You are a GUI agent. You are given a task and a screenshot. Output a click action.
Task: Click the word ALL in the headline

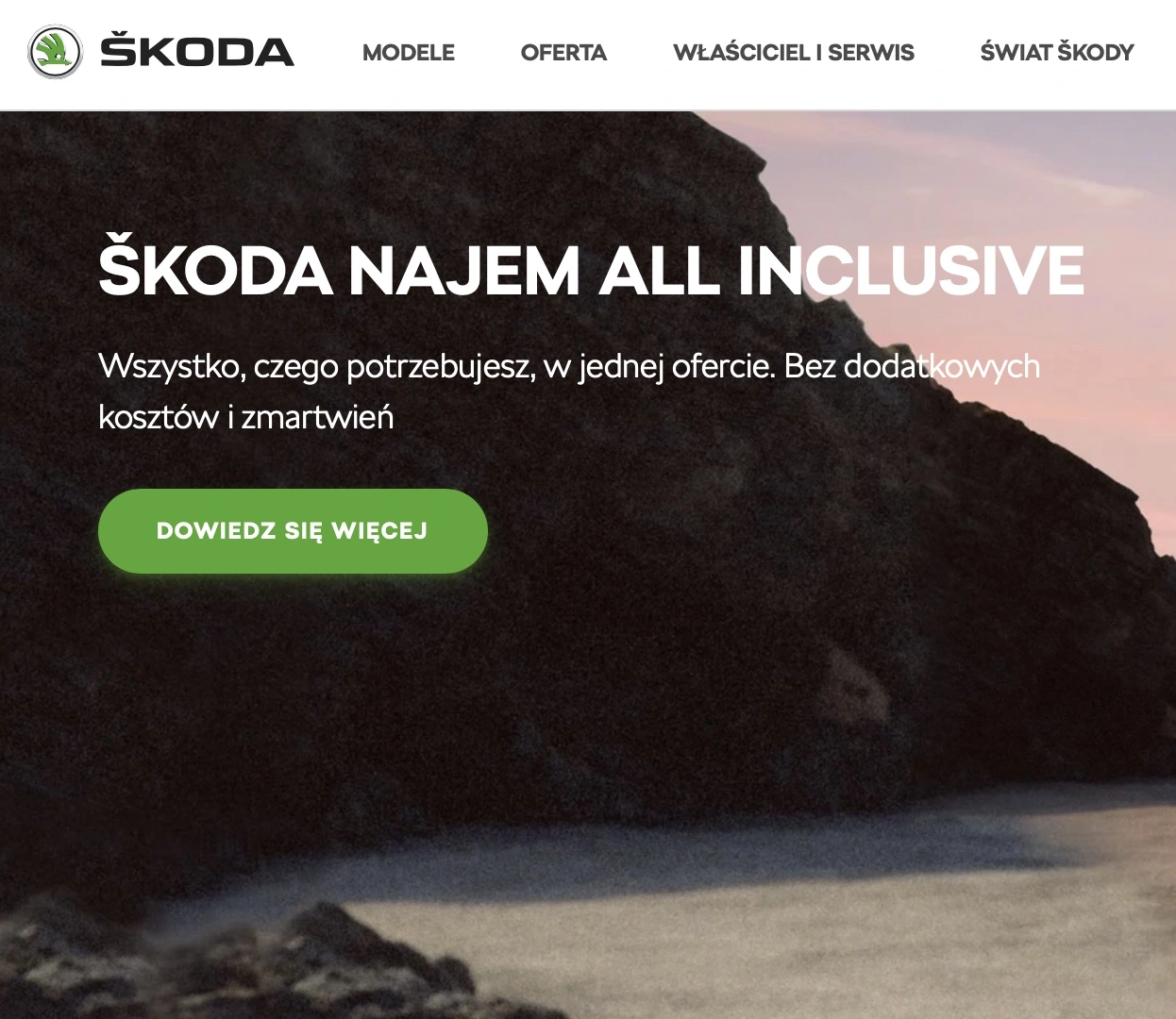click(658, 271)
